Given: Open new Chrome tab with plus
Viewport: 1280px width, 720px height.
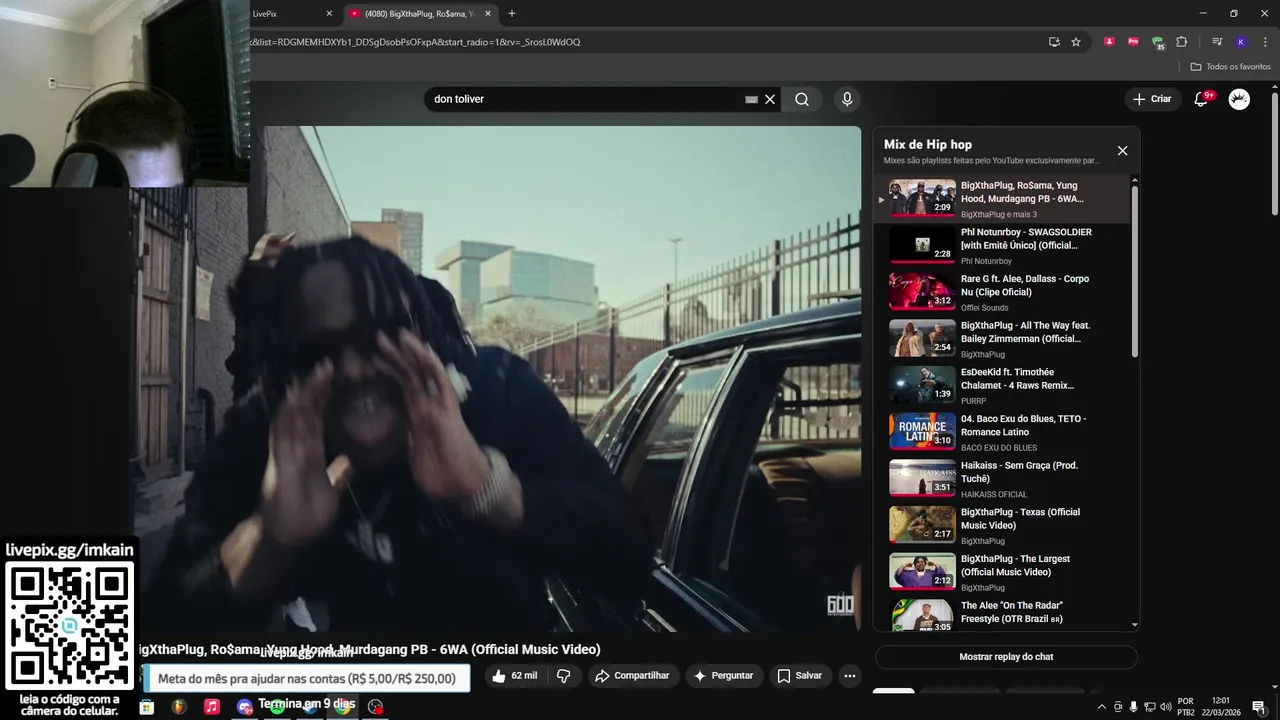Looking at the screenshot, I should pos(512,14).
